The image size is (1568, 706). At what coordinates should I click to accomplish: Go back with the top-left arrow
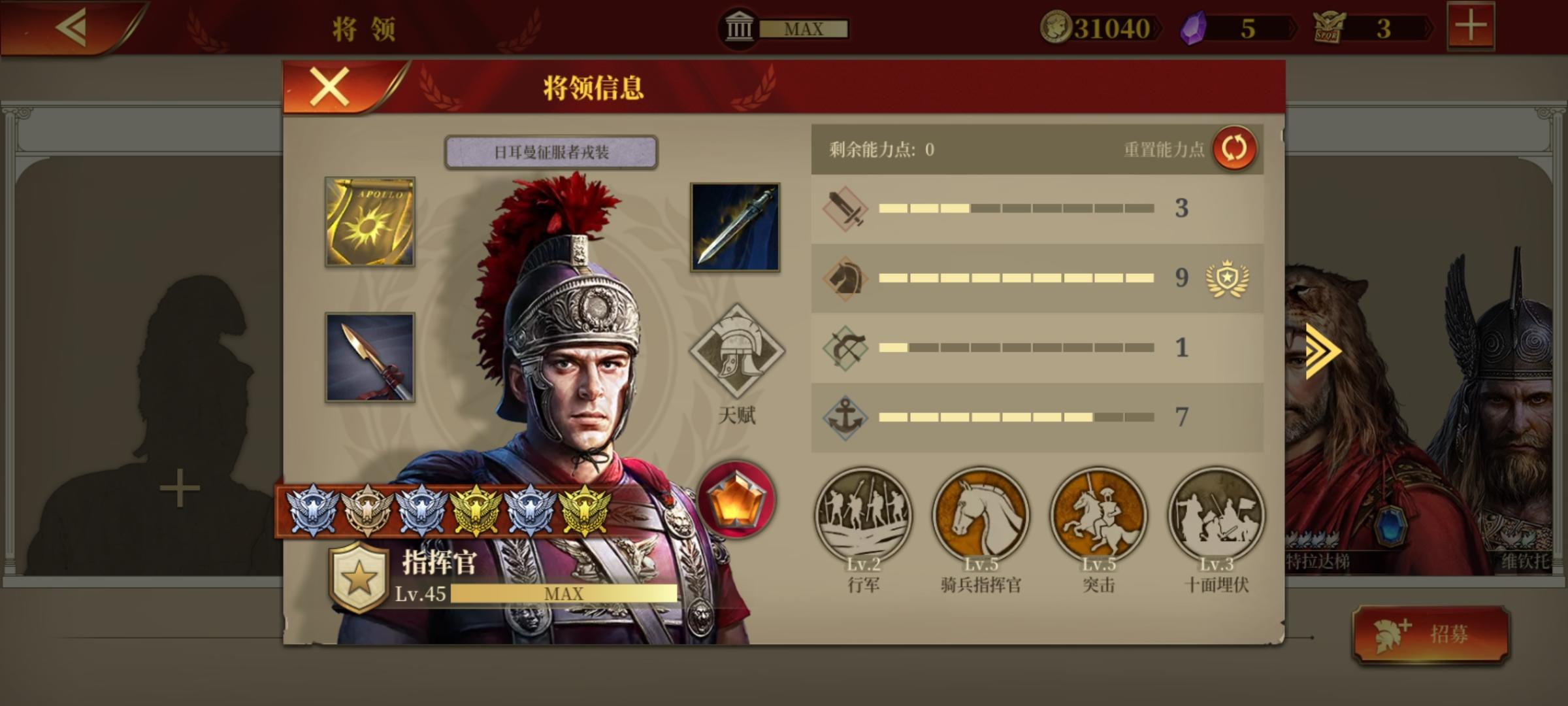[x=71, y=27]
